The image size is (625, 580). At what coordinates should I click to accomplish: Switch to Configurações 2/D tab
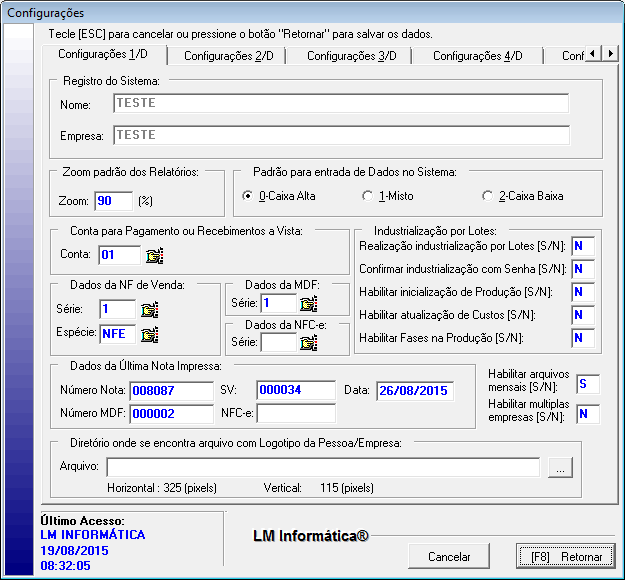(x=228, y=56)
